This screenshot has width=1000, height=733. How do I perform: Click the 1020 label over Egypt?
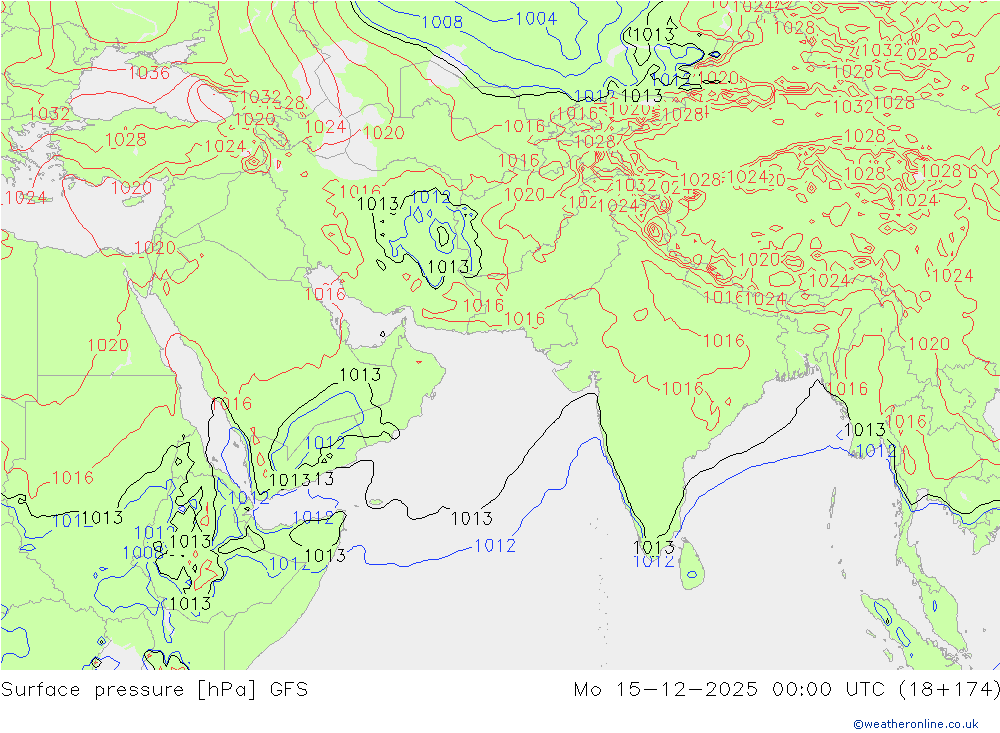pyautogui.click(x=107, y=345)
